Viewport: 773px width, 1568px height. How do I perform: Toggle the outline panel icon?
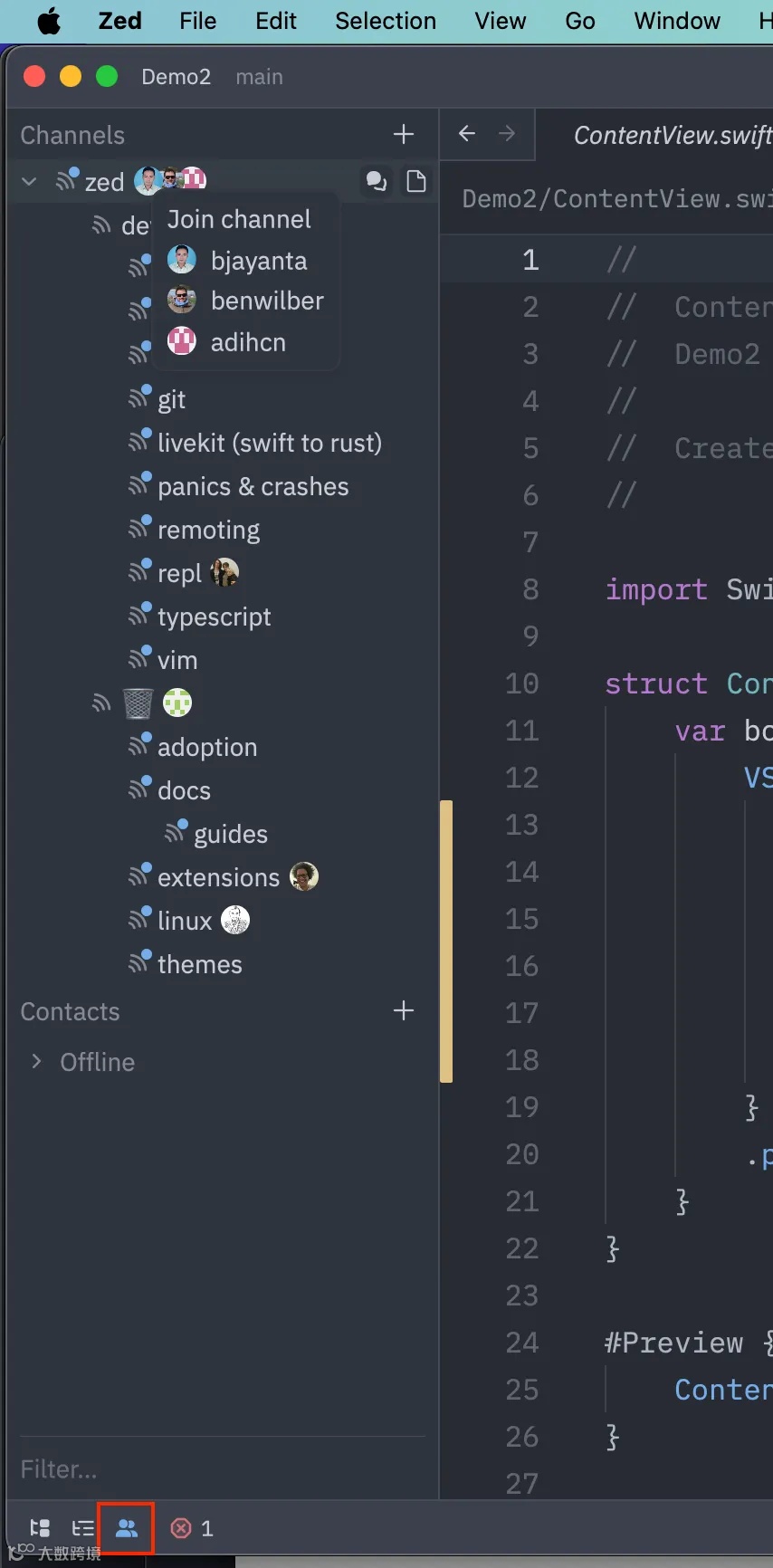pyautogui.click(x=83, y=1528)
